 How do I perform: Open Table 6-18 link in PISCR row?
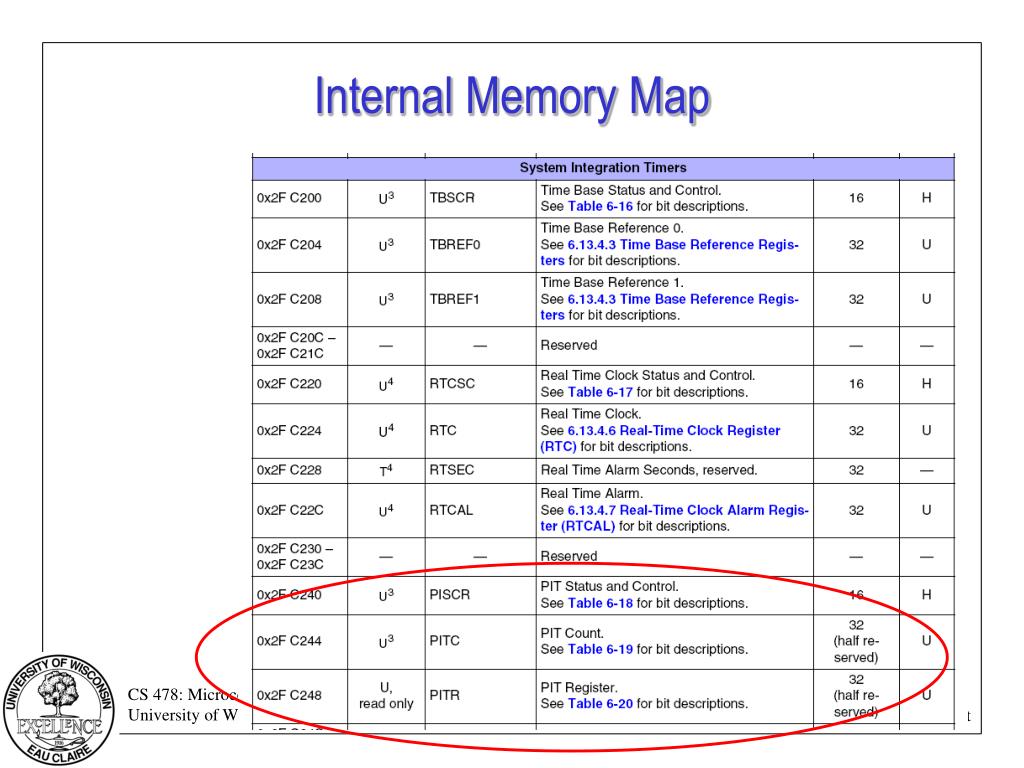coord(600,603)
